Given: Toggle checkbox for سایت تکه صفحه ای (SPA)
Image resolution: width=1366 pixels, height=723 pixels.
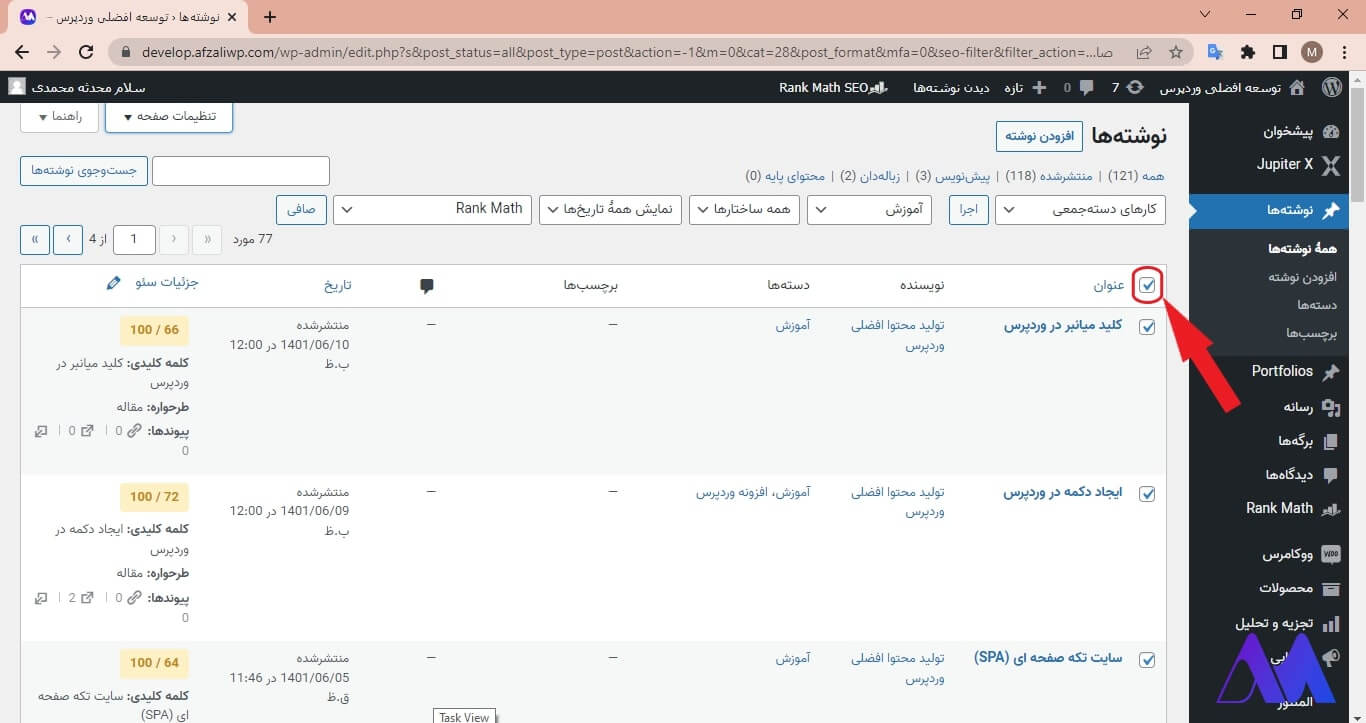Looking at the screenshot, I should tap(1147, 659).
